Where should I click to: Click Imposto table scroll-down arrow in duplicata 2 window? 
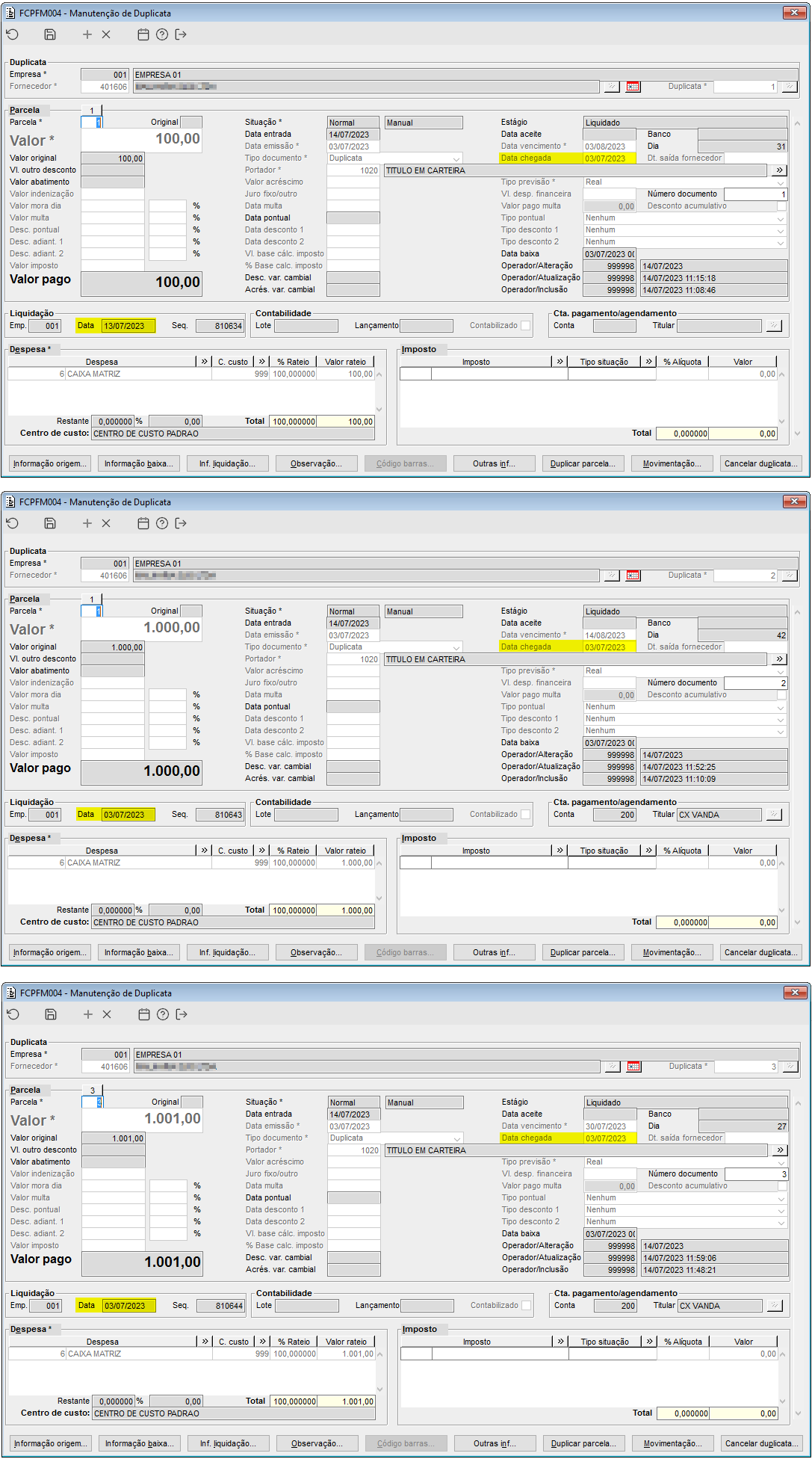(781, 910)
